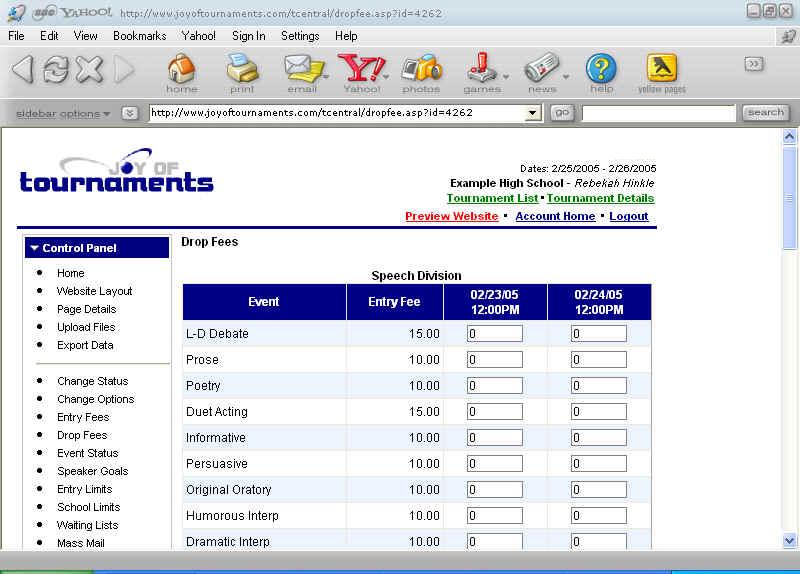Viewport: 800px width, 574px height.
Task: Click the Preview Website link
Action: [451, 216]
